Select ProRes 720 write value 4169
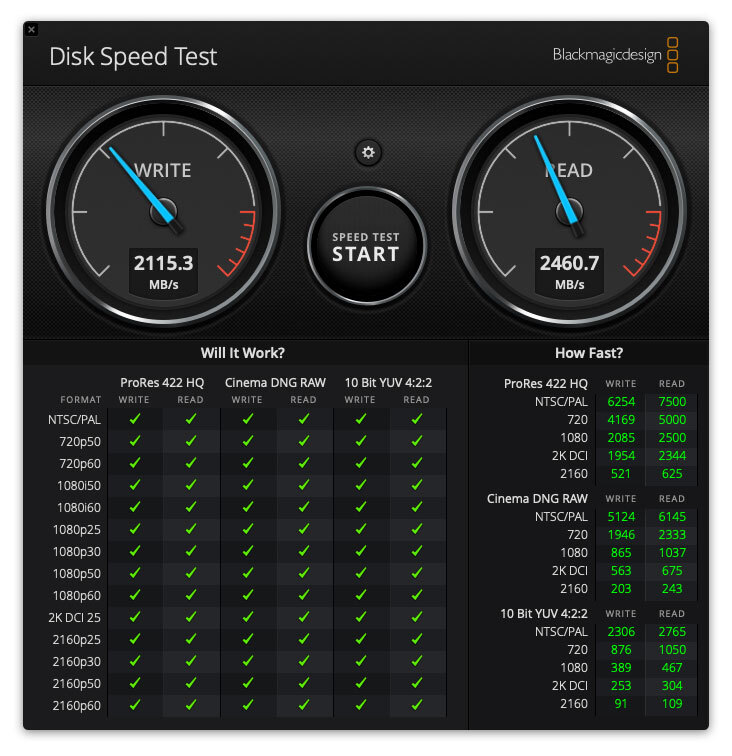The height and width of the screenshot is (756, 732). 621,419
